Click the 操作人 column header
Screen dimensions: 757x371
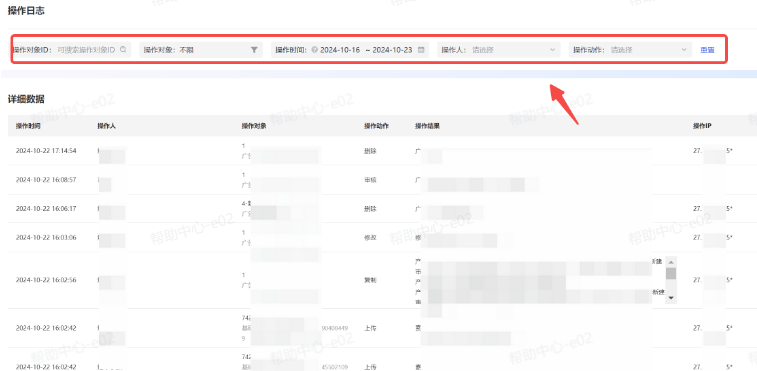106,126
